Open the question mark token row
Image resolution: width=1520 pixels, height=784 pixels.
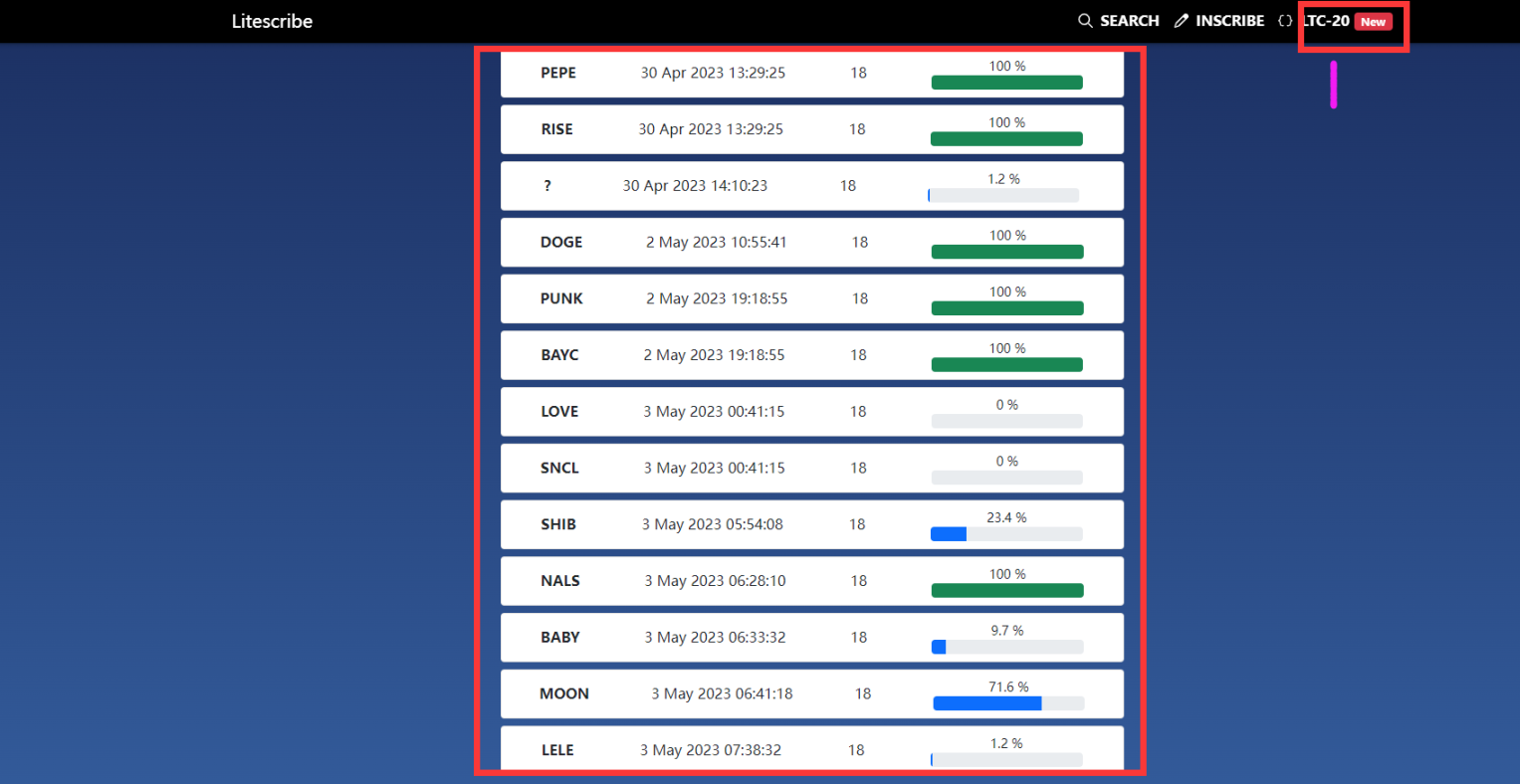(547, 186)
